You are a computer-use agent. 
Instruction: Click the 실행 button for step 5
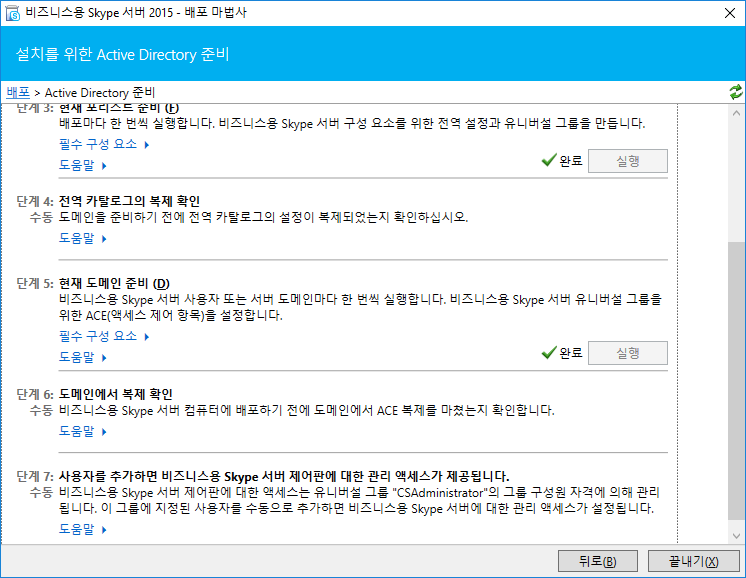pos(628,353)
